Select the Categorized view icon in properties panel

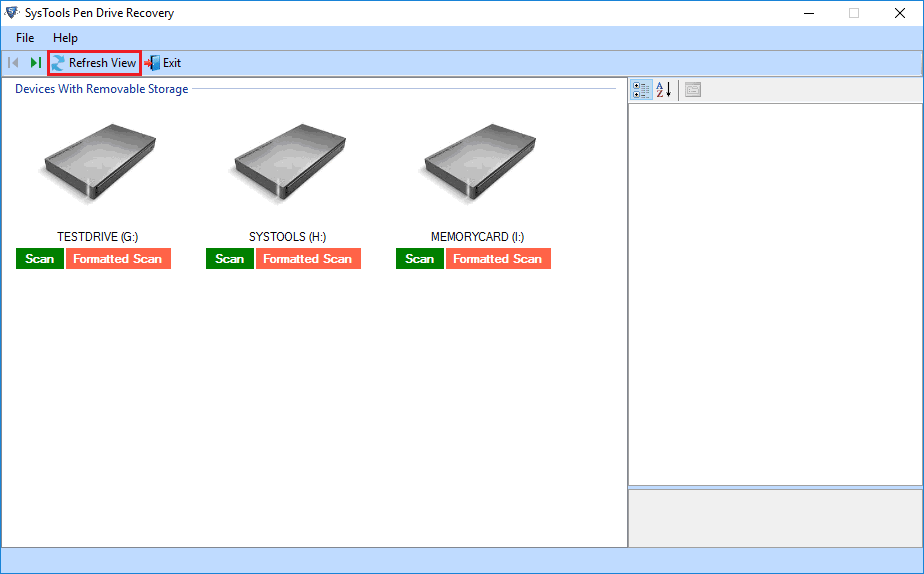641,91
